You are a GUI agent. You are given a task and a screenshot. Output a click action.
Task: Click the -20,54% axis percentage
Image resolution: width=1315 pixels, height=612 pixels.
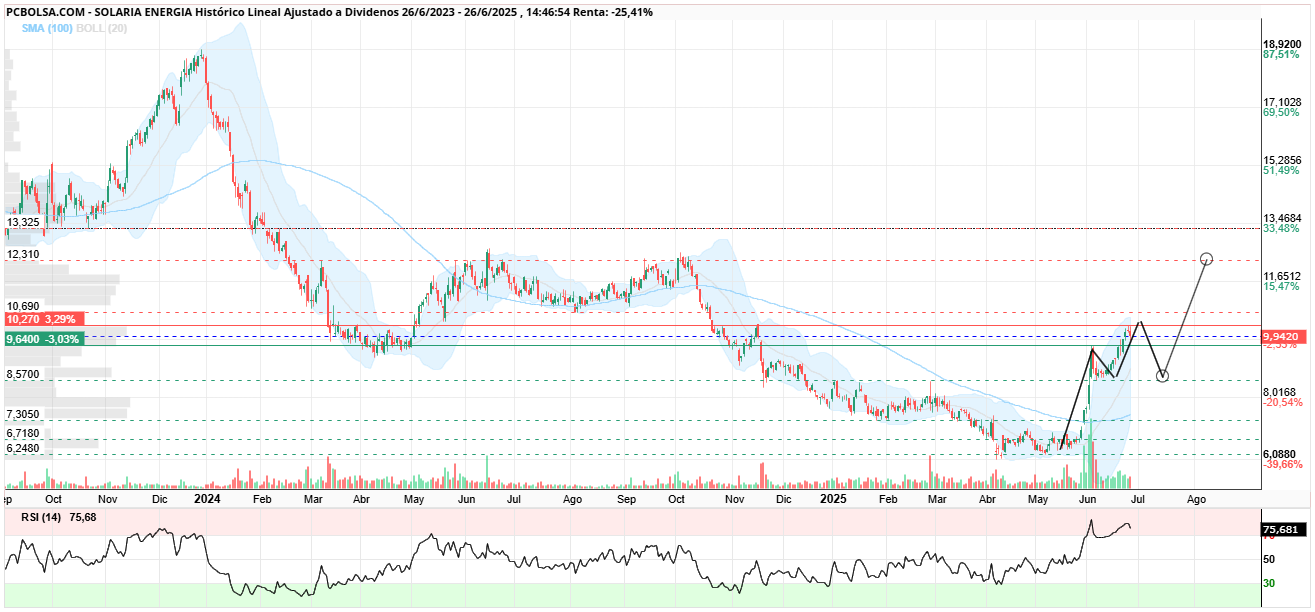pos(1283,403)
